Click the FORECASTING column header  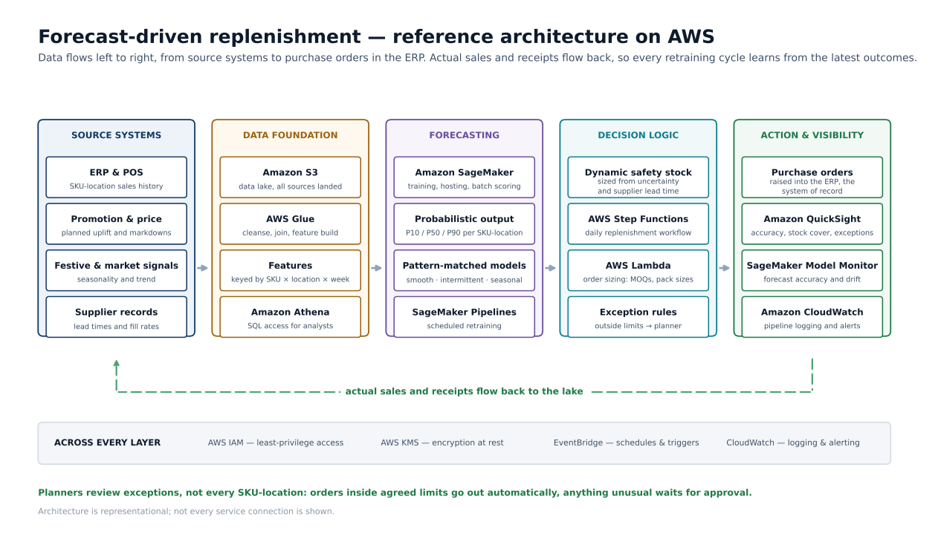(464, 135)
